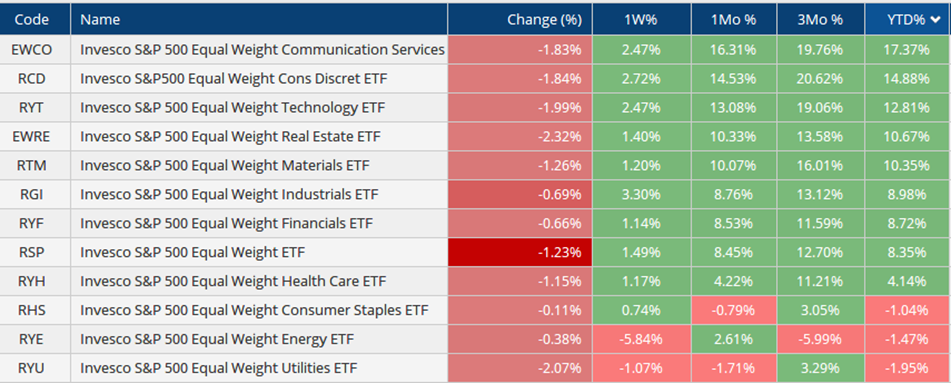
Task: Click the RYE -5.84% one-week cell
Action: tap(642, 339)
